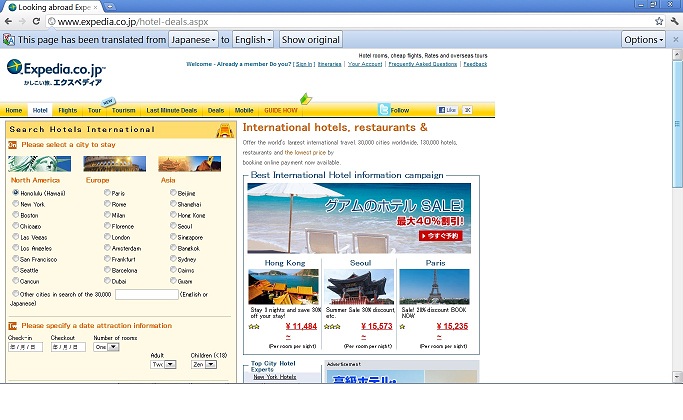Viewport: 683px width, 420px height.
Task: Open the ¥ 15,573 Seoul price link
Action: click(377, 326)
